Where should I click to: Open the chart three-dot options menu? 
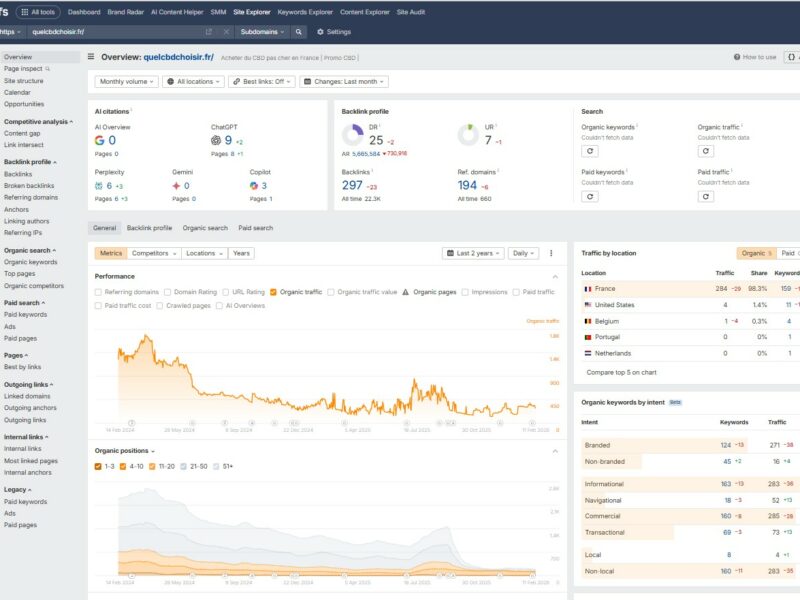(x=551, y=253)
